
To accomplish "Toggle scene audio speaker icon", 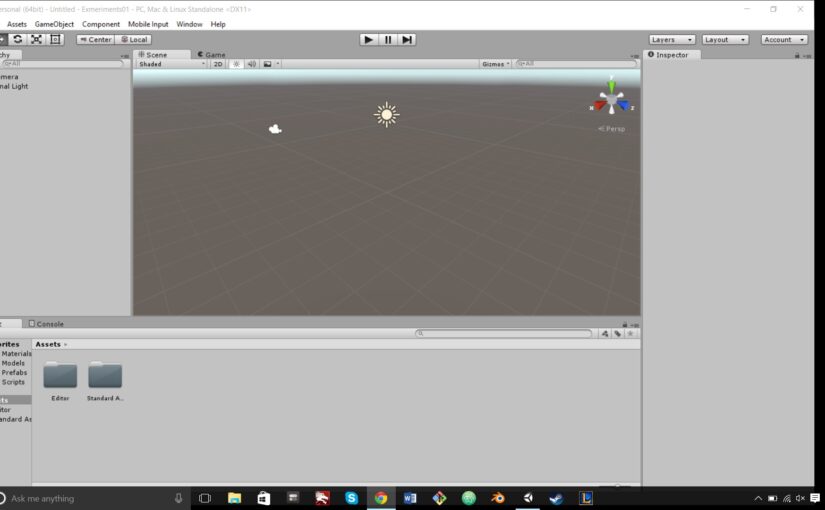I will (252, 64).
